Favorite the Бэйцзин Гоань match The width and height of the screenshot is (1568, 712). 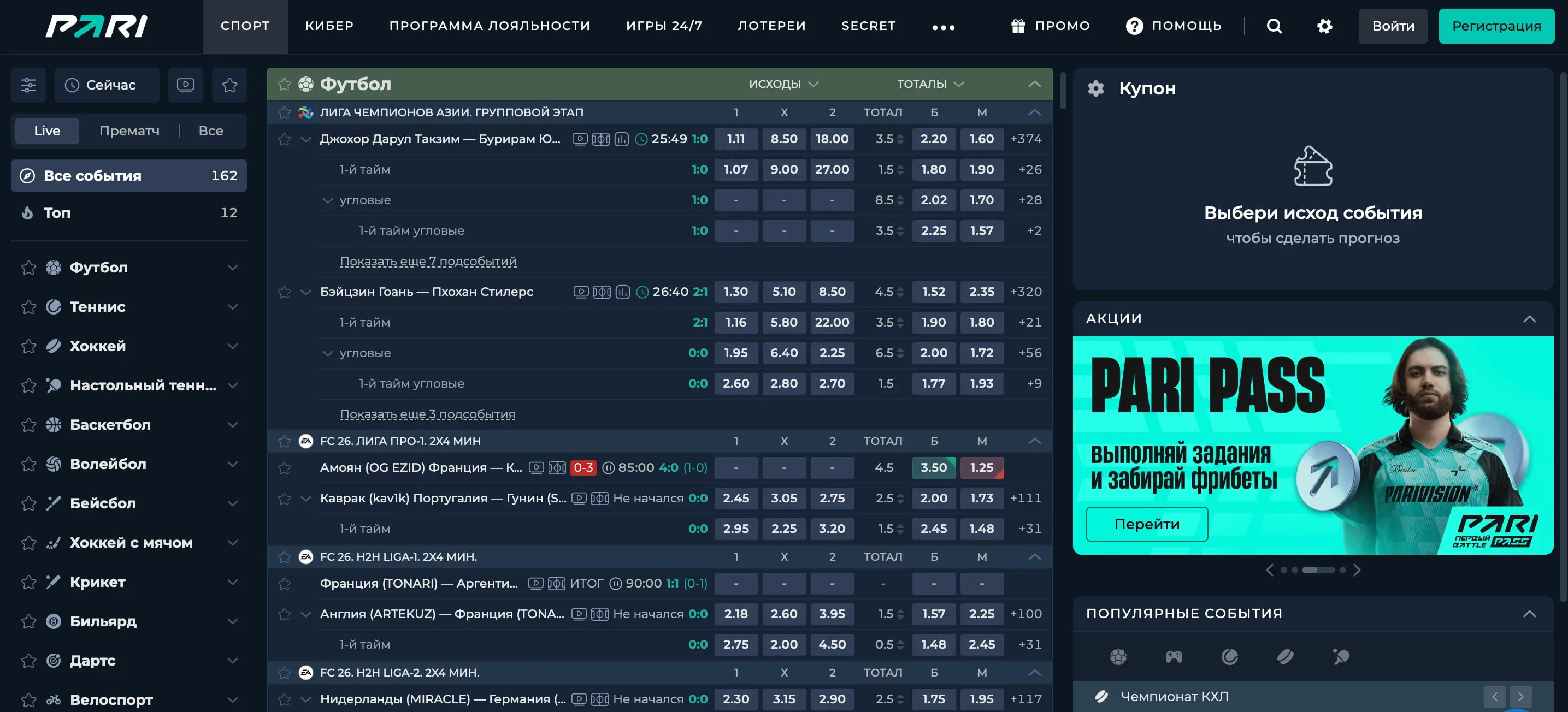click(284, 292)
